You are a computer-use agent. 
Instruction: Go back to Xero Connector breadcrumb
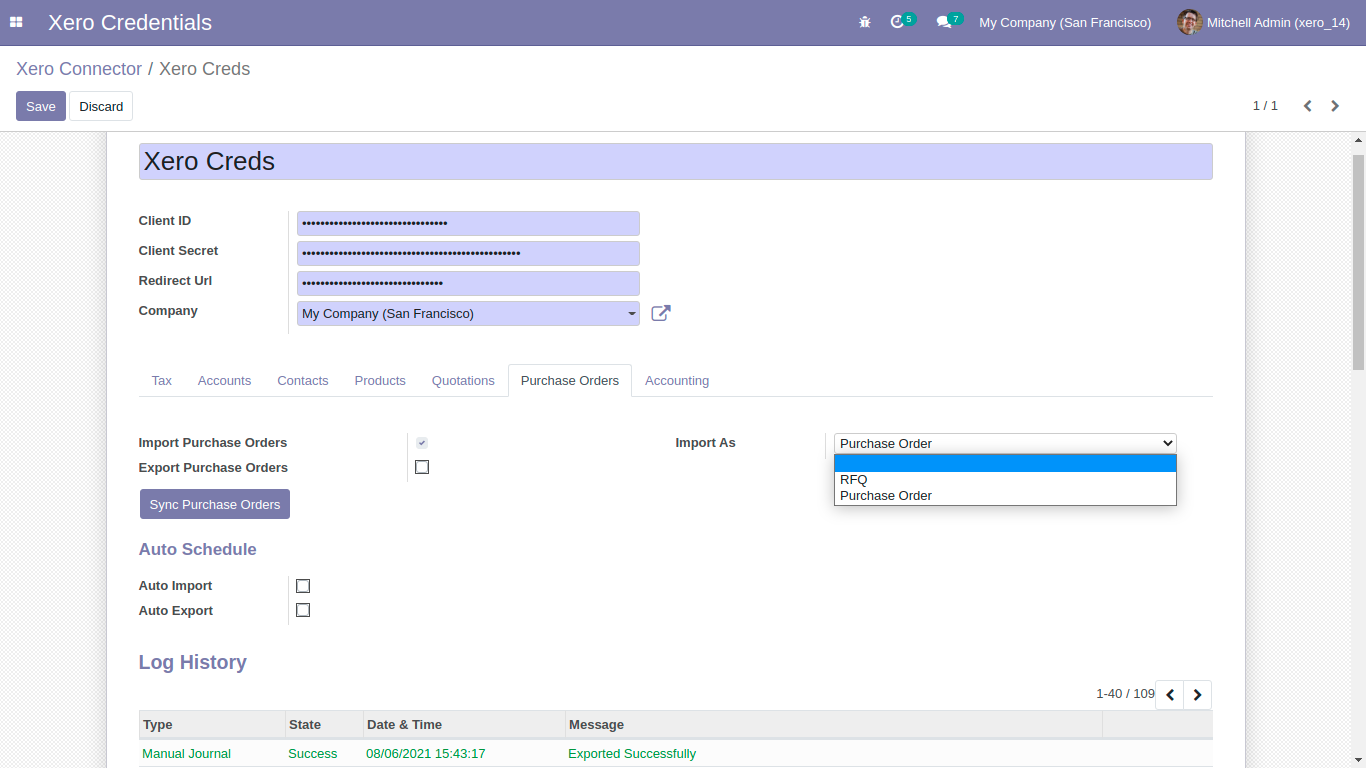(79, 69)
